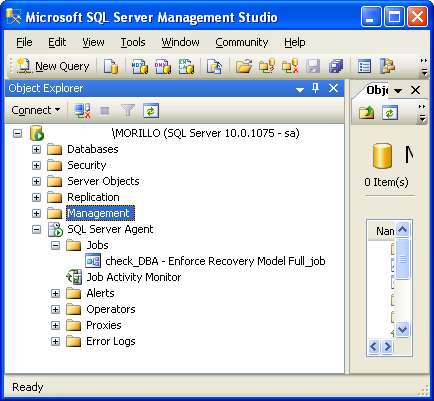Open the Help menu

coord(295,42)
